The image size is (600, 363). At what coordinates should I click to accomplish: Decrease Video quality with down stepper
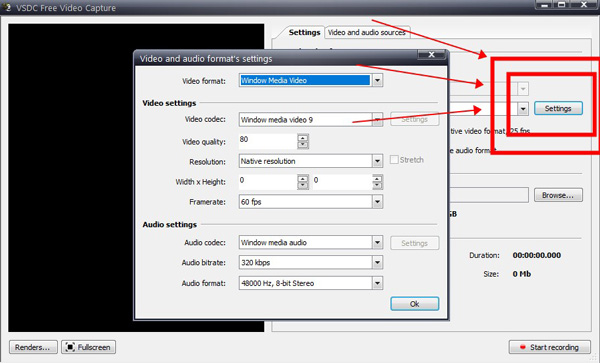click(x=303, y=145)
